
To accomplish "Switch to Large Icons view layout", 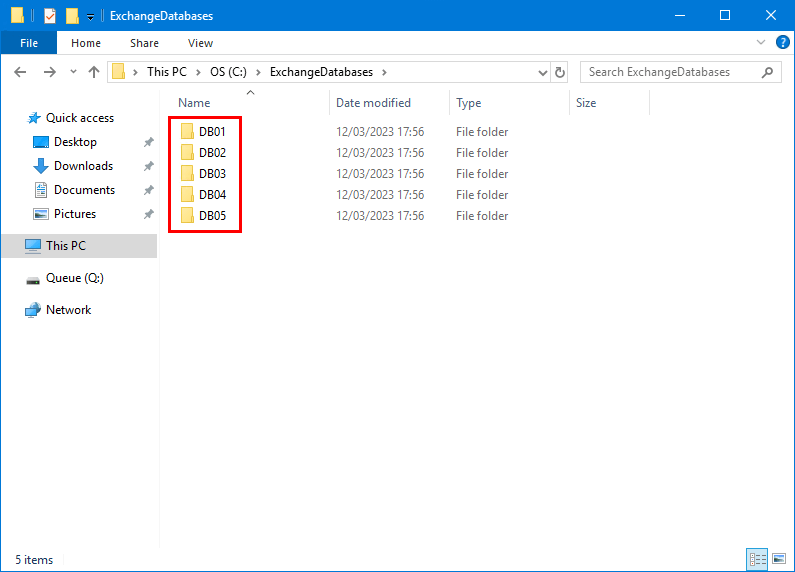I will (x=778, y=559).
